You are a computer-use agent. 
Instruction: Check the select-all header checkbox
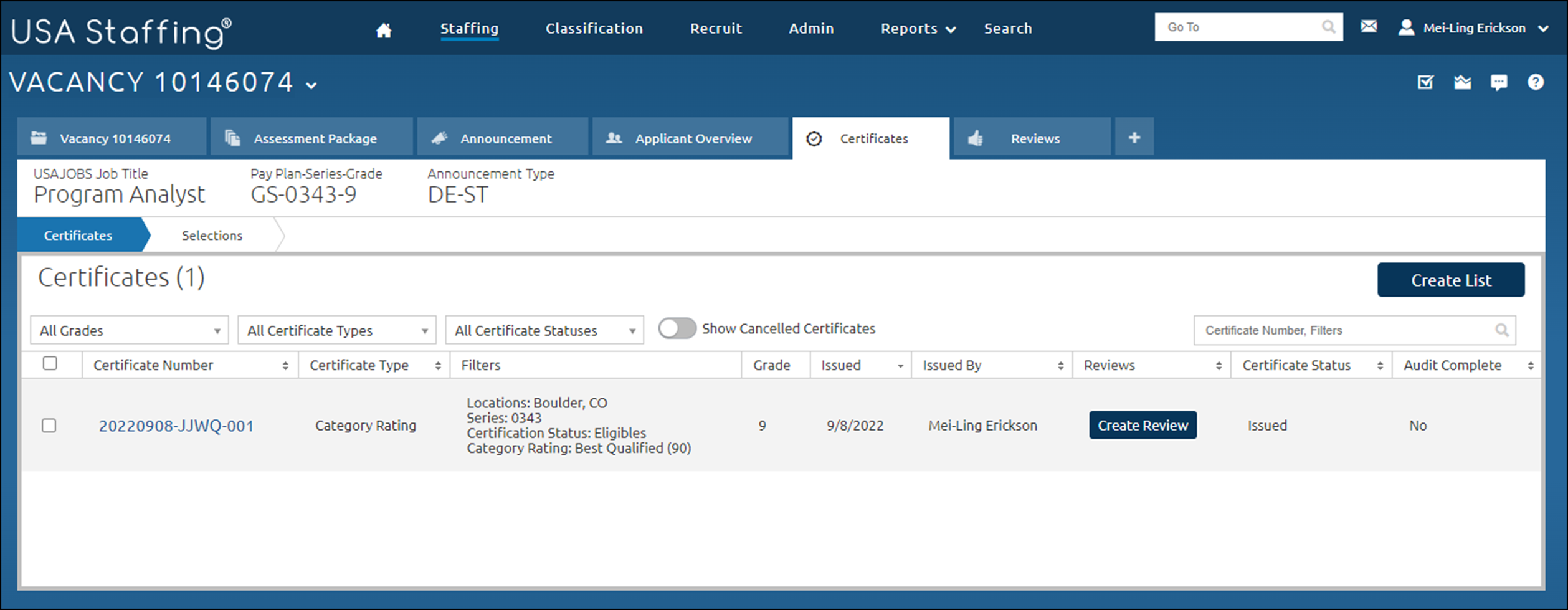[x=50, y=363]
